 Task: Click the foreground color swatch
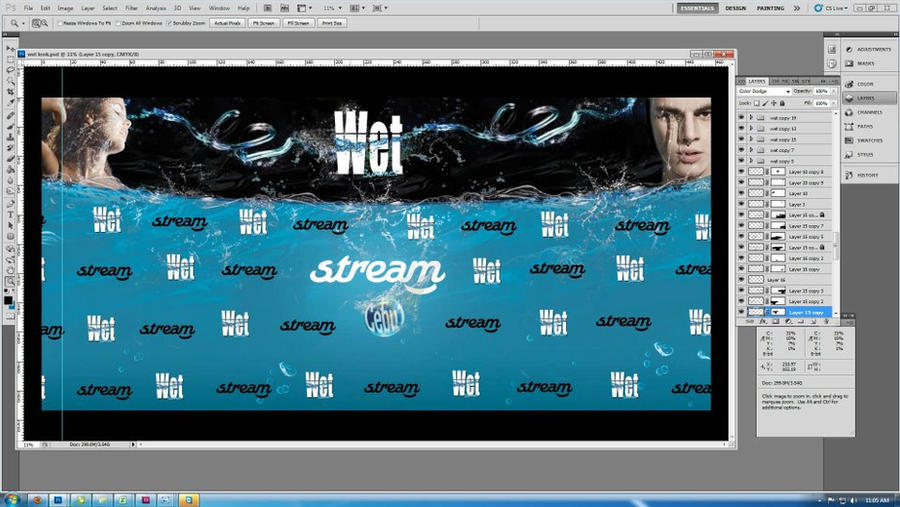click(x=8, y=300)
